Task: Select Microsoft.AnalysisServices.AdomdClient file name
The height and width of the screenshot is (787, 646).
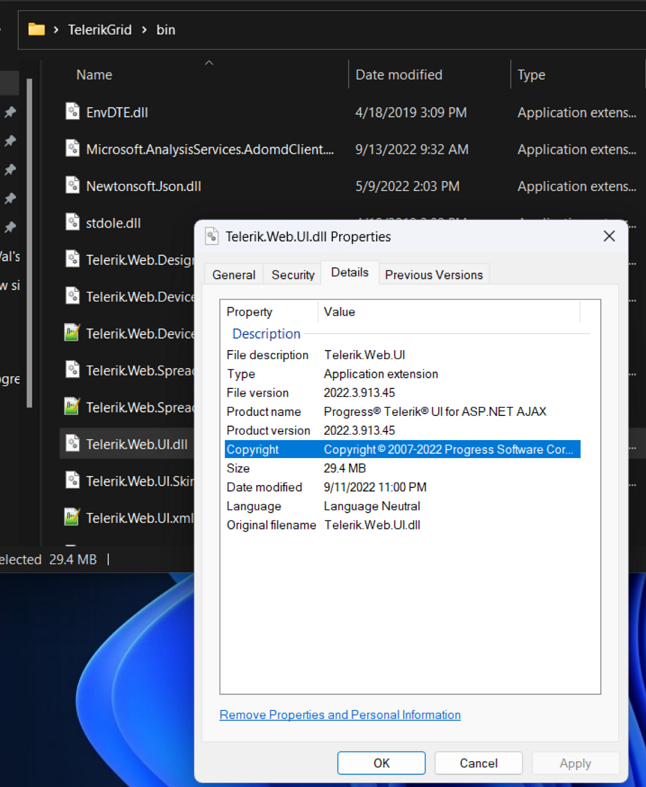Action: click(210, 150)
